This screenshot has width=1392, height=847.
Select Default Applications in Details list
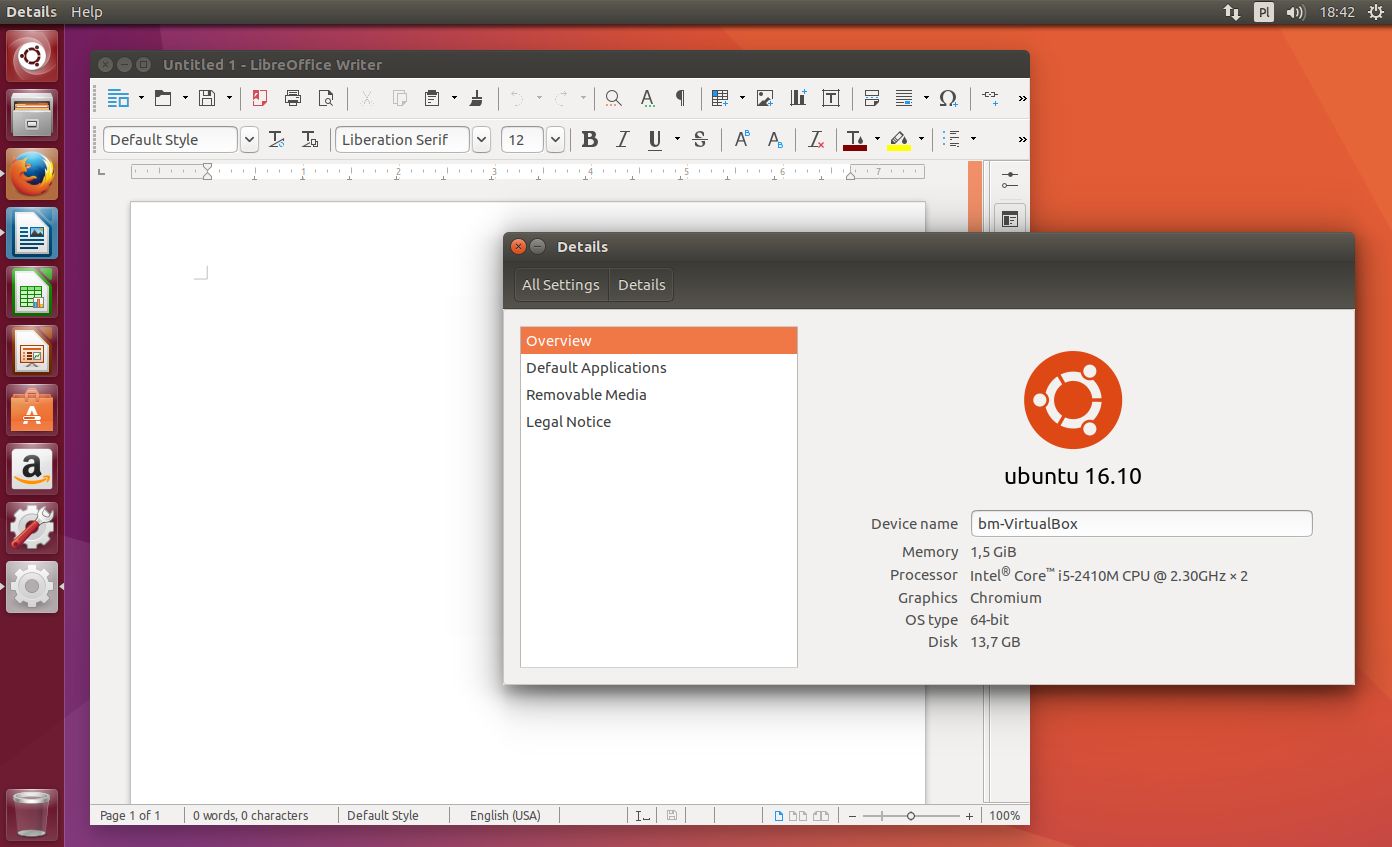(596, 368)
